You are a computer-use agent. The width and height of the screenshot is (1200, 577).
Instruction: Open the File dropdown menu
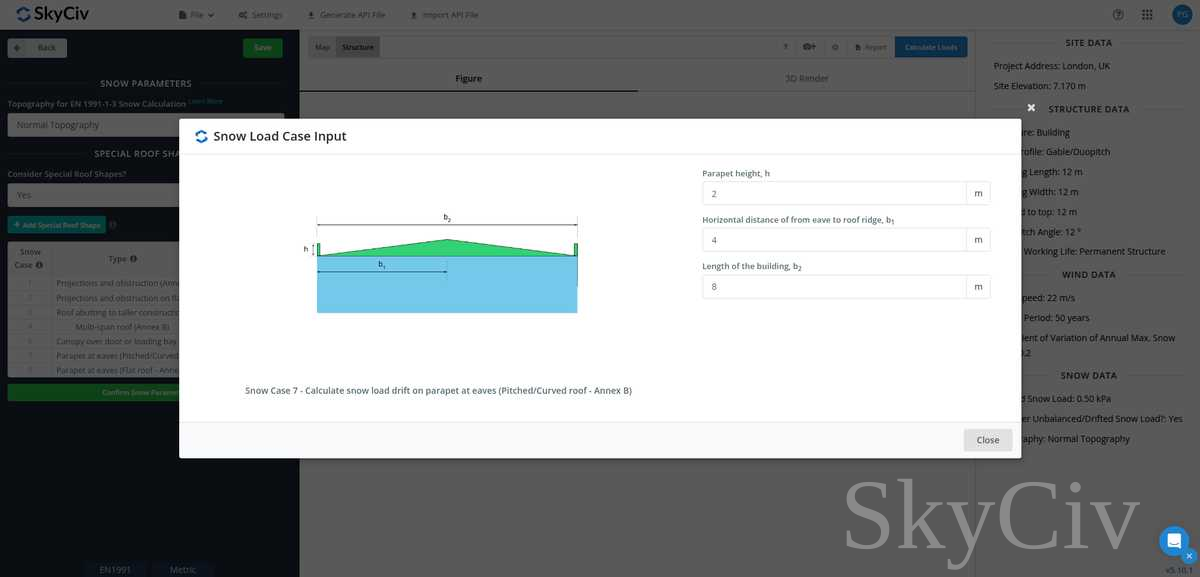click(196, 15)
